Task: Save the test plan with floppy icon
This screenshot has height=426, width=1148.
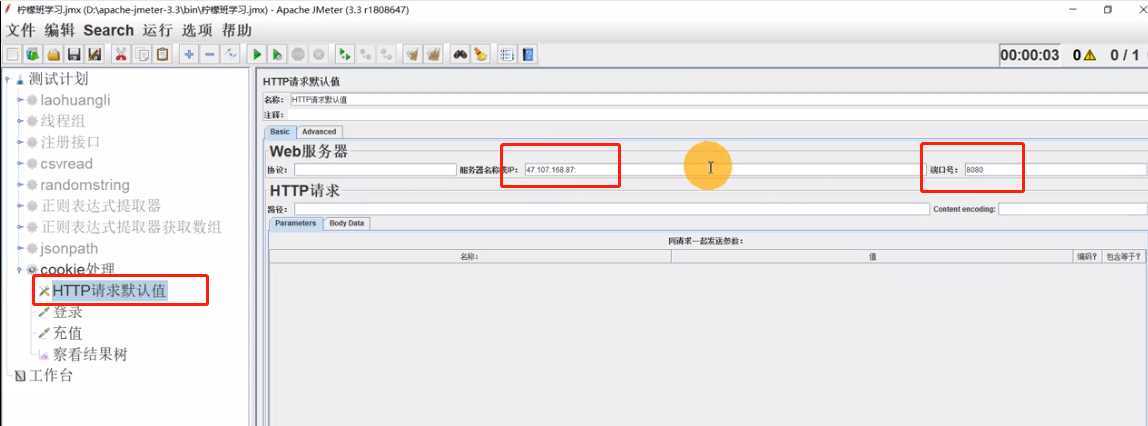Action: (73, 54)
